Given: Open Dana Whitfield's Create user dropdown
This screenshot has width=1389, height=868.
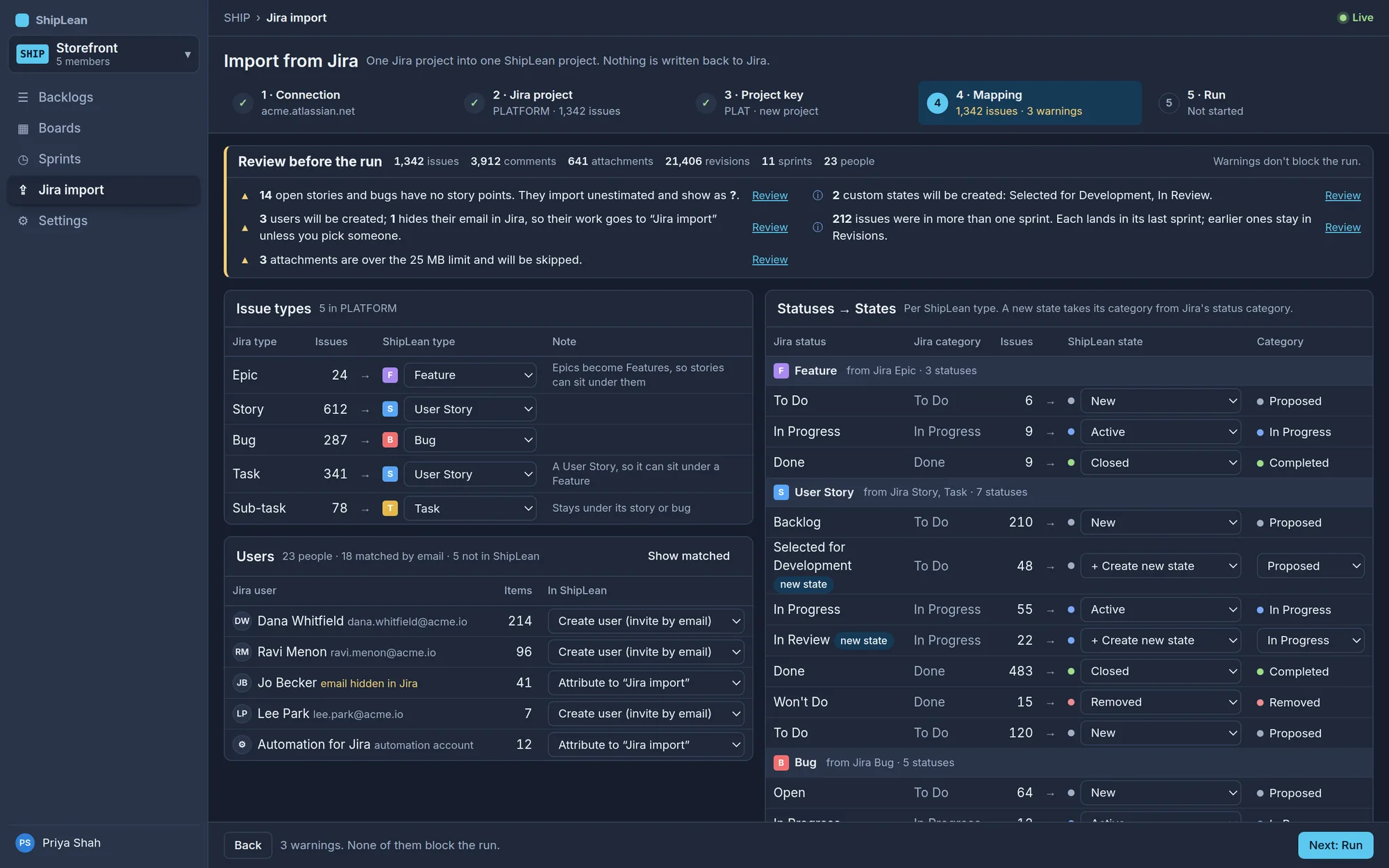Looking at the screenshot, I should pyautogui.click(x=645, y=621).
